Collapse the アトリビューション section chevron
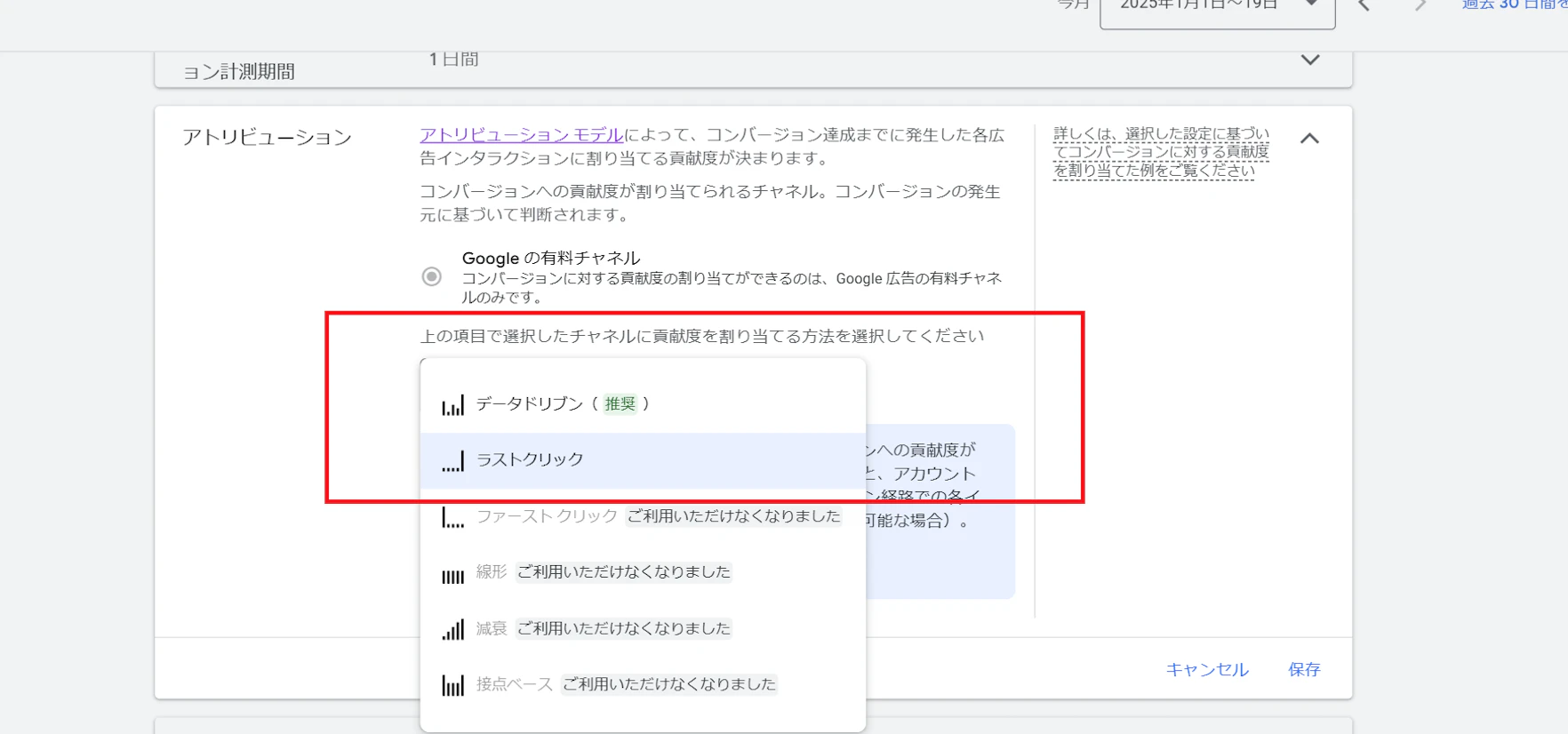Image resolution: width=1568 pixels, height=734 pixels. (x=1309, y=139)
